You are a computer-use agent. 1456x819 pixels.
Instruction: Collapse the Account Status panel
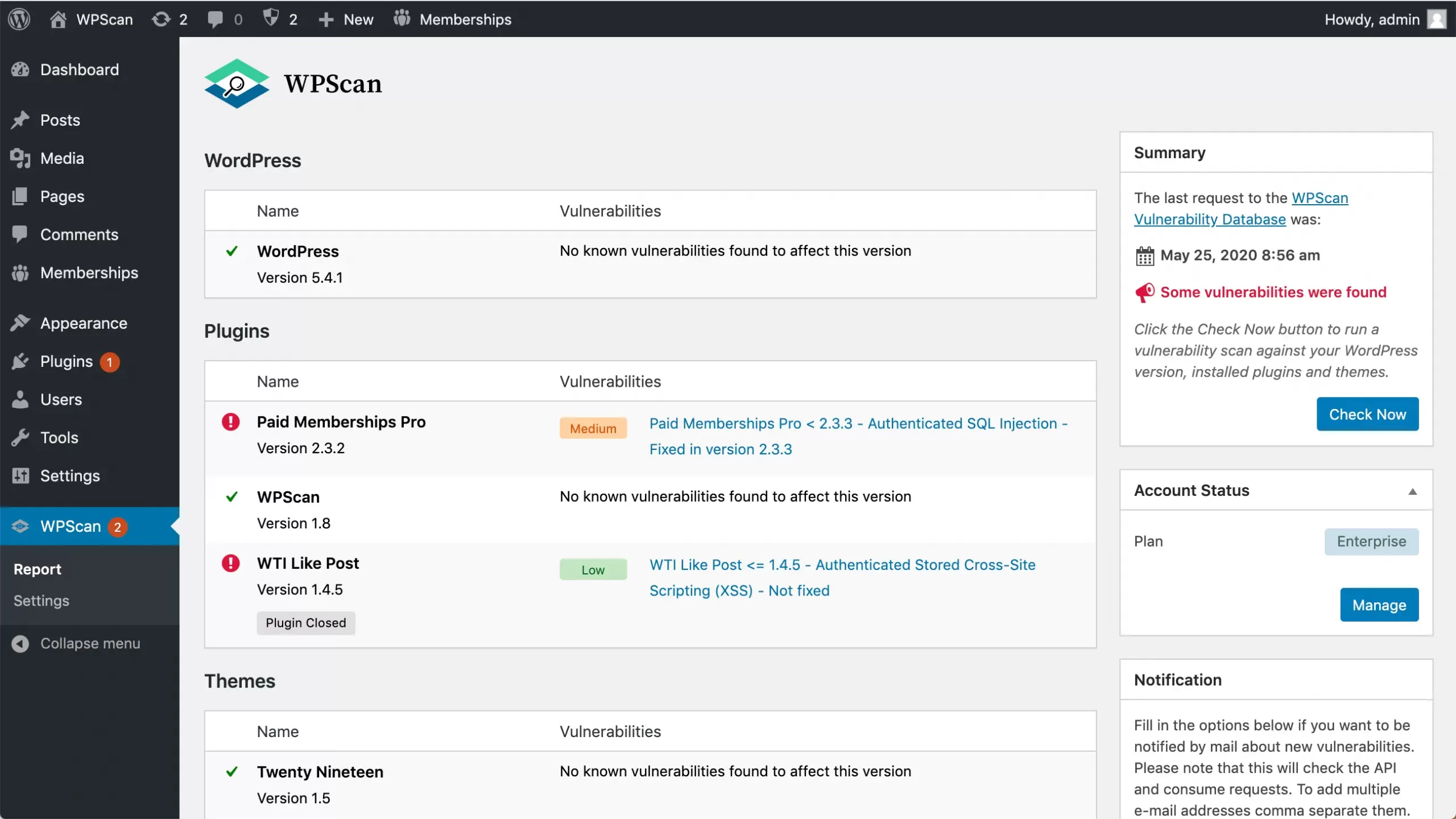coord(1413,490)
